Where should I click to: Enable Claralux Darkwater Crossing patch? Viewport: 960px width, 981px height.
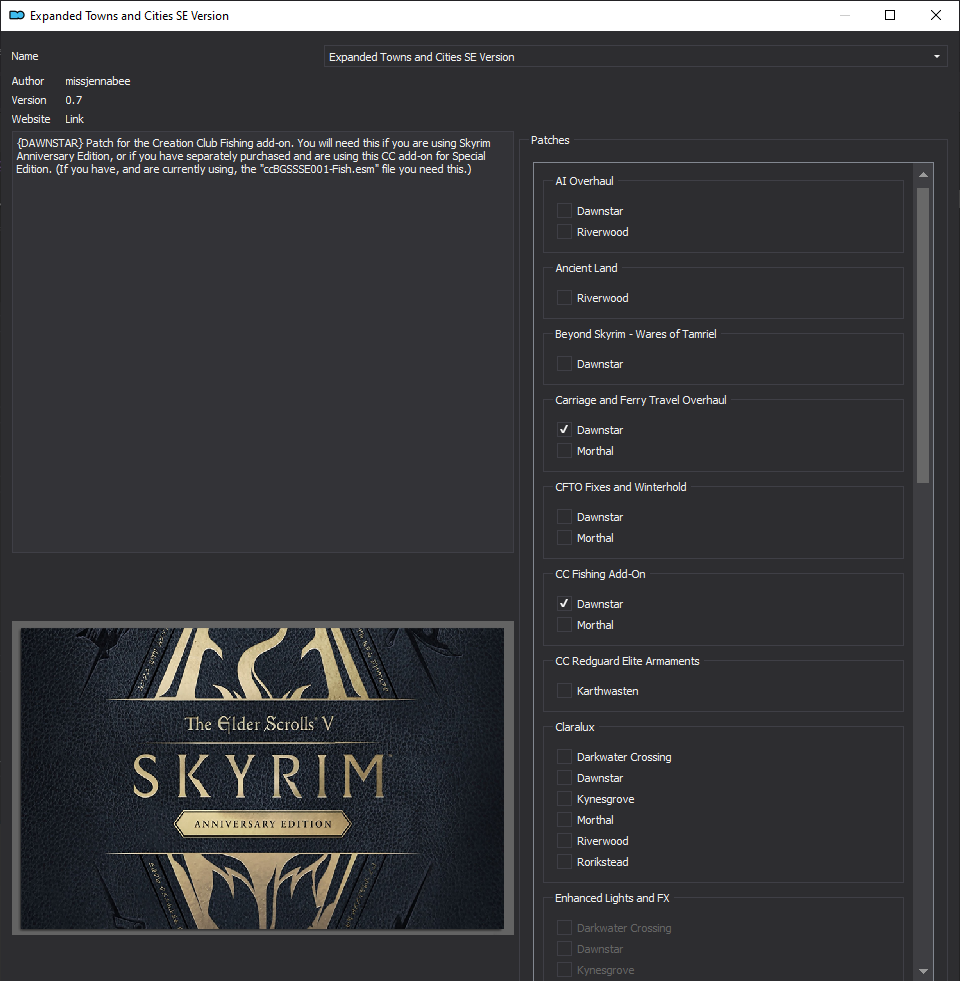coord(564,757)
